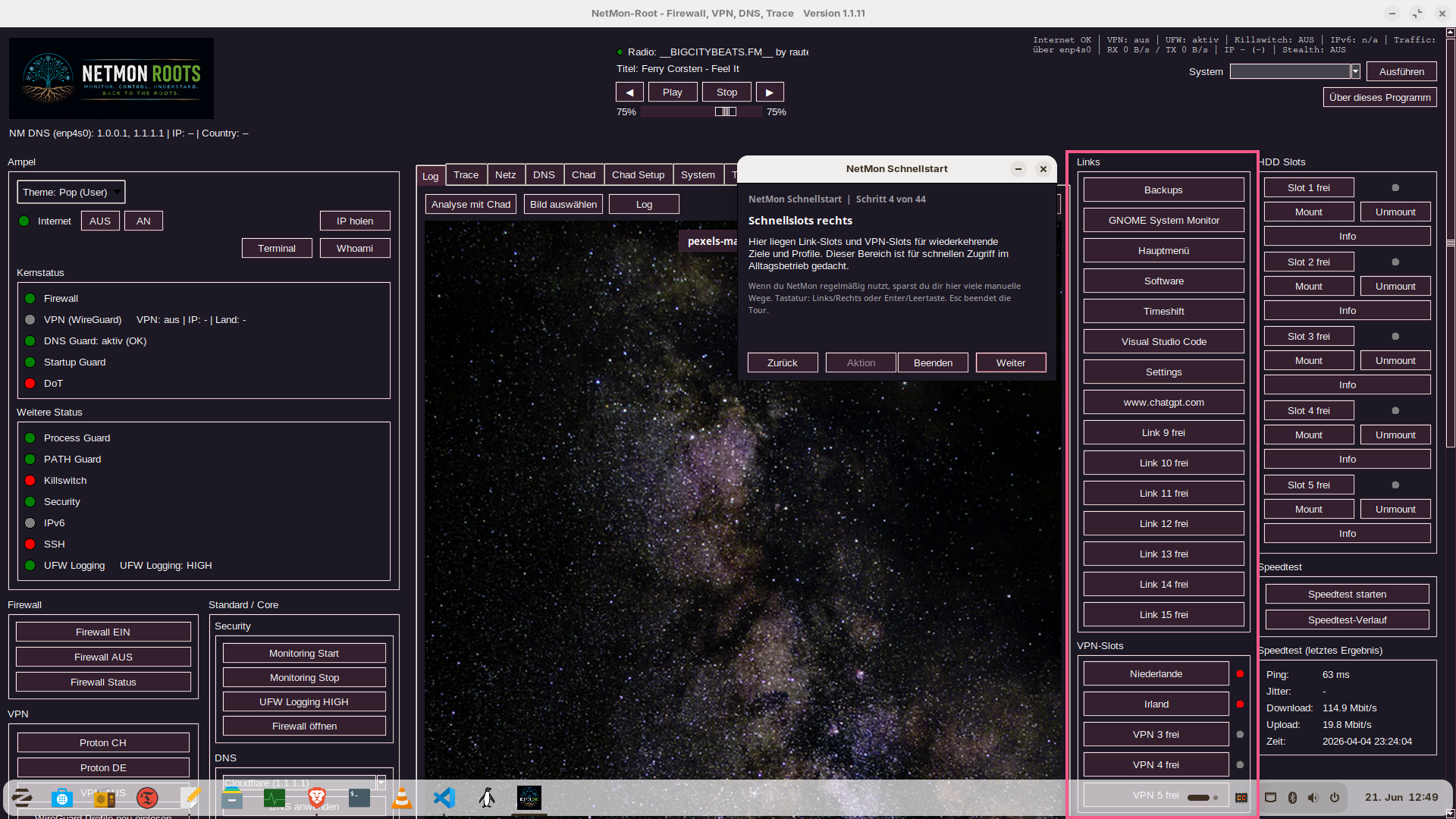
Task: Select the System tab
Action: [698, 175]
